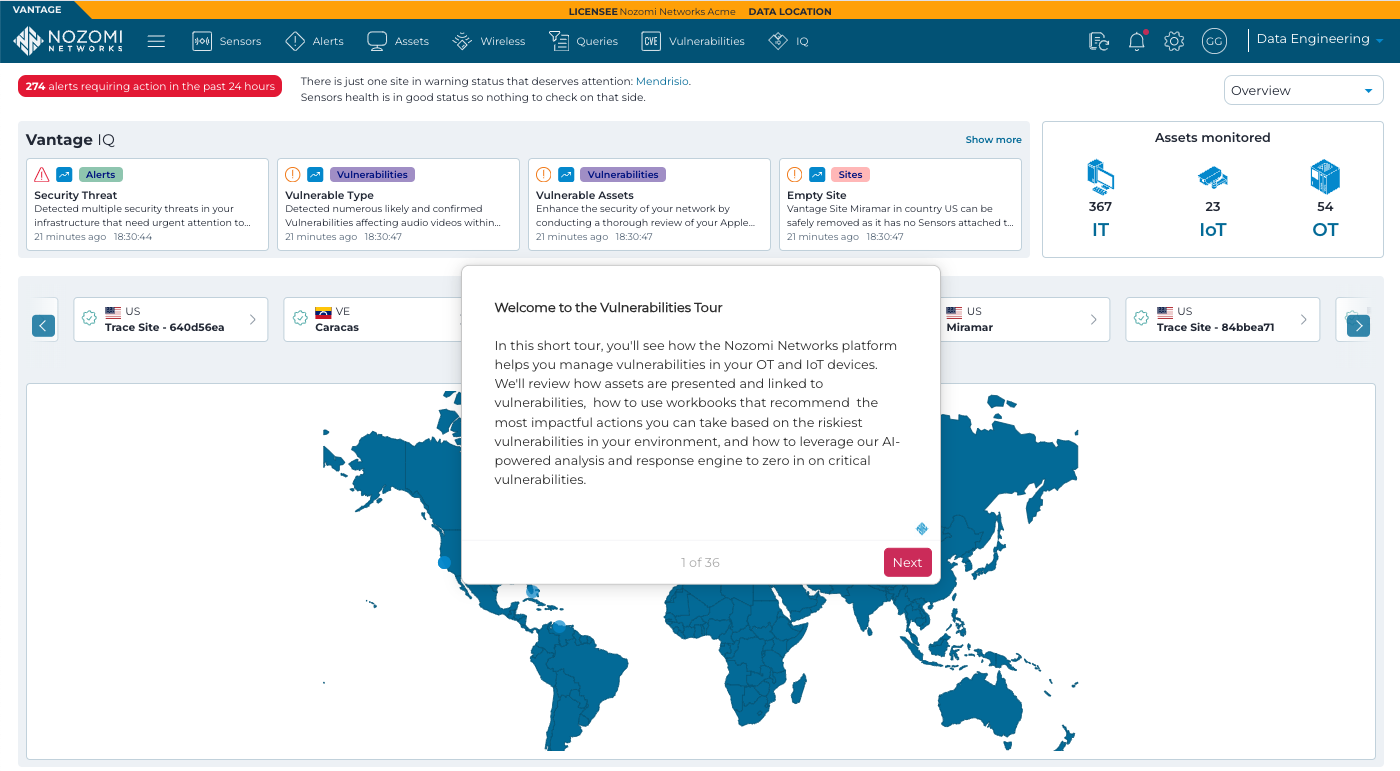Click the IT assets computer icon
1400x771 pixels.
(x=1100, y=177)
